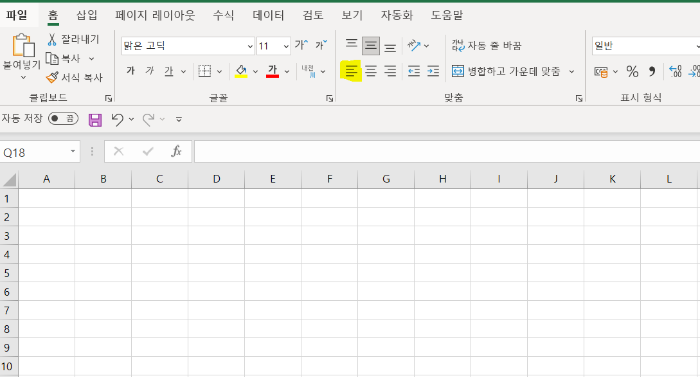Toggle italic 가 formatting
The image size is (700, 377).
click(x=150, y=71)
